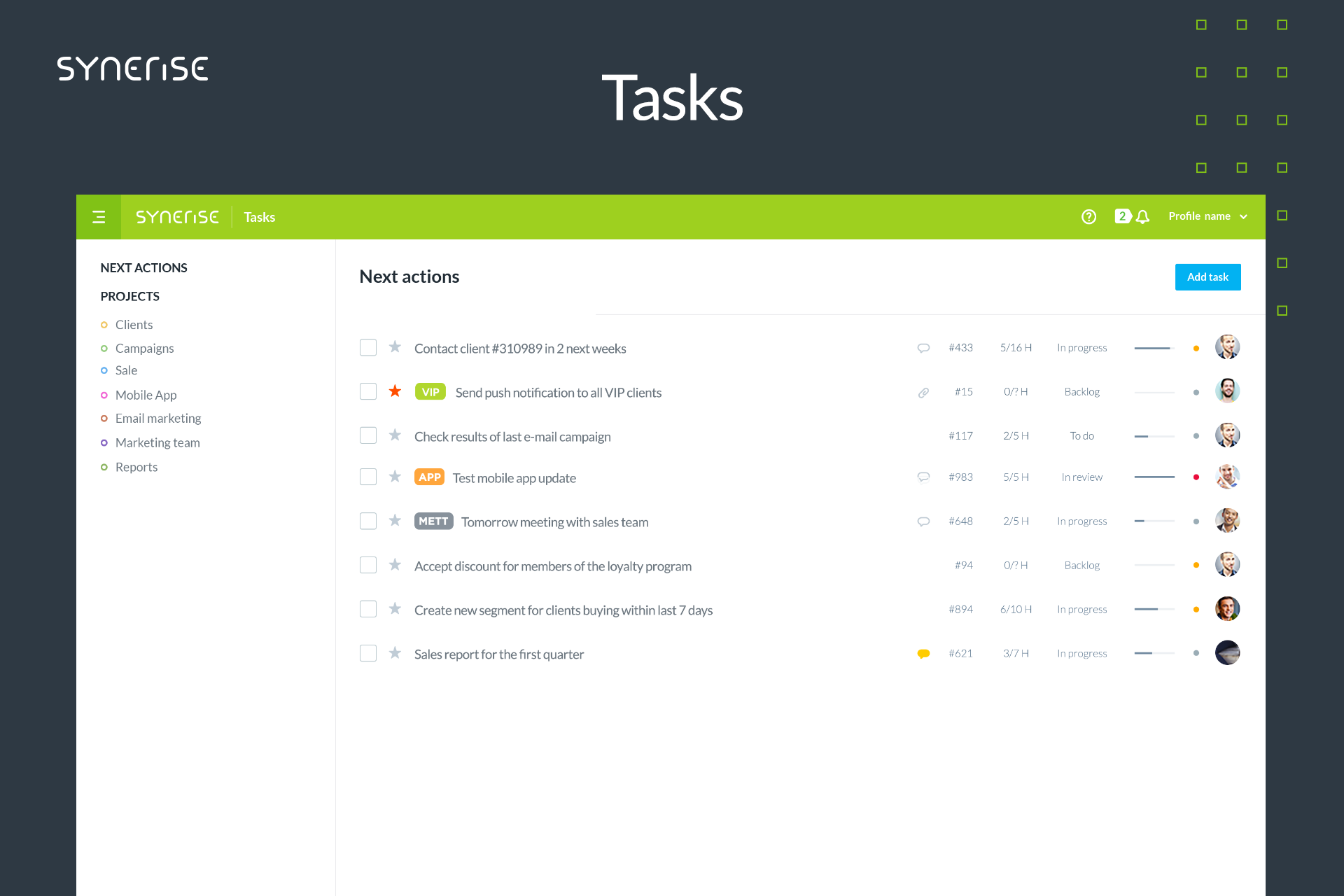This screenshot has width=1344, height=896.
Task: Open the Mobile App project
Action: click(146, 395)
